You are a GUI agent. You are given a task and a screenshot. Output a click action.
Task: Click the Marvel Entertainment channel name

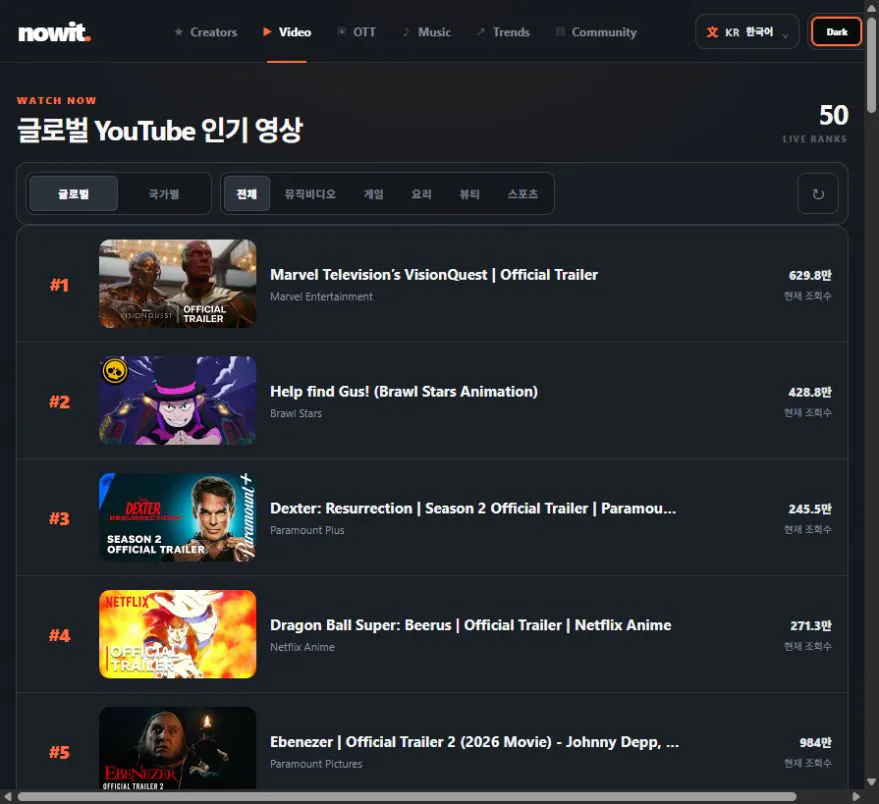point(321,297)
